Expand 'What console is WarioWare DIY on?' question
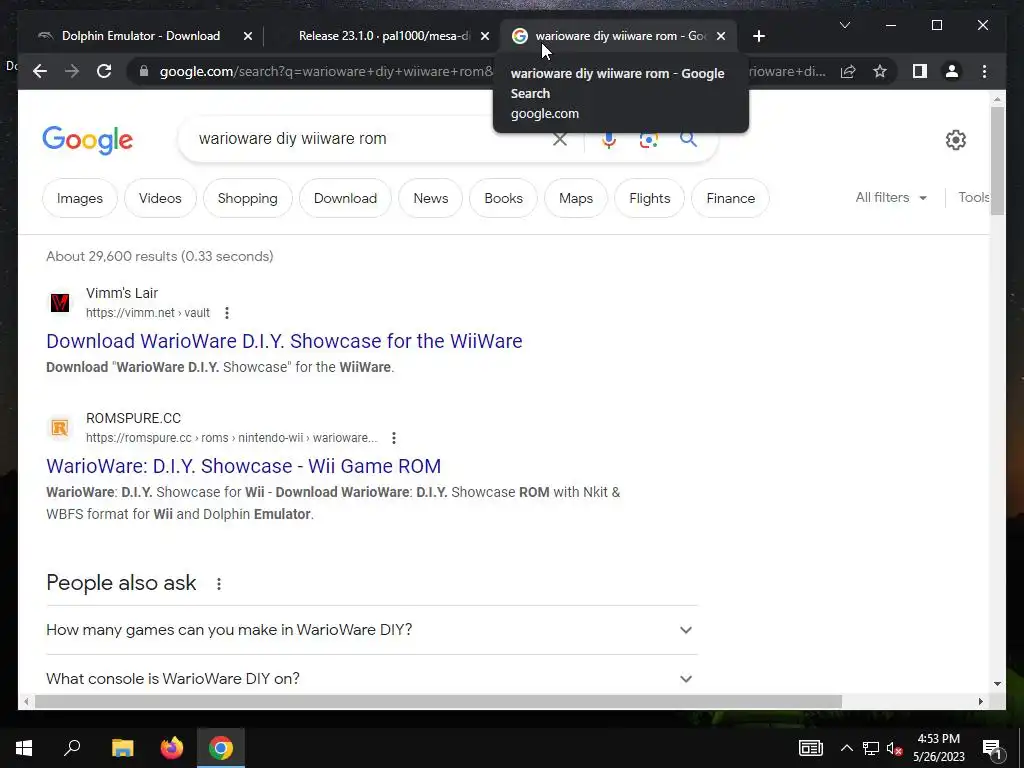The width and height of the screenshot is (1024, 768). click(x=372, y=679)
